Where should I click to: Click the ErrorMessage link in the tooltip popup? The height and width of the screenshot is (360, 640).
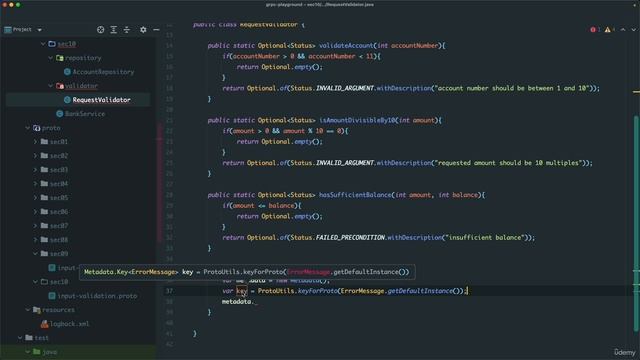point(308,272)
